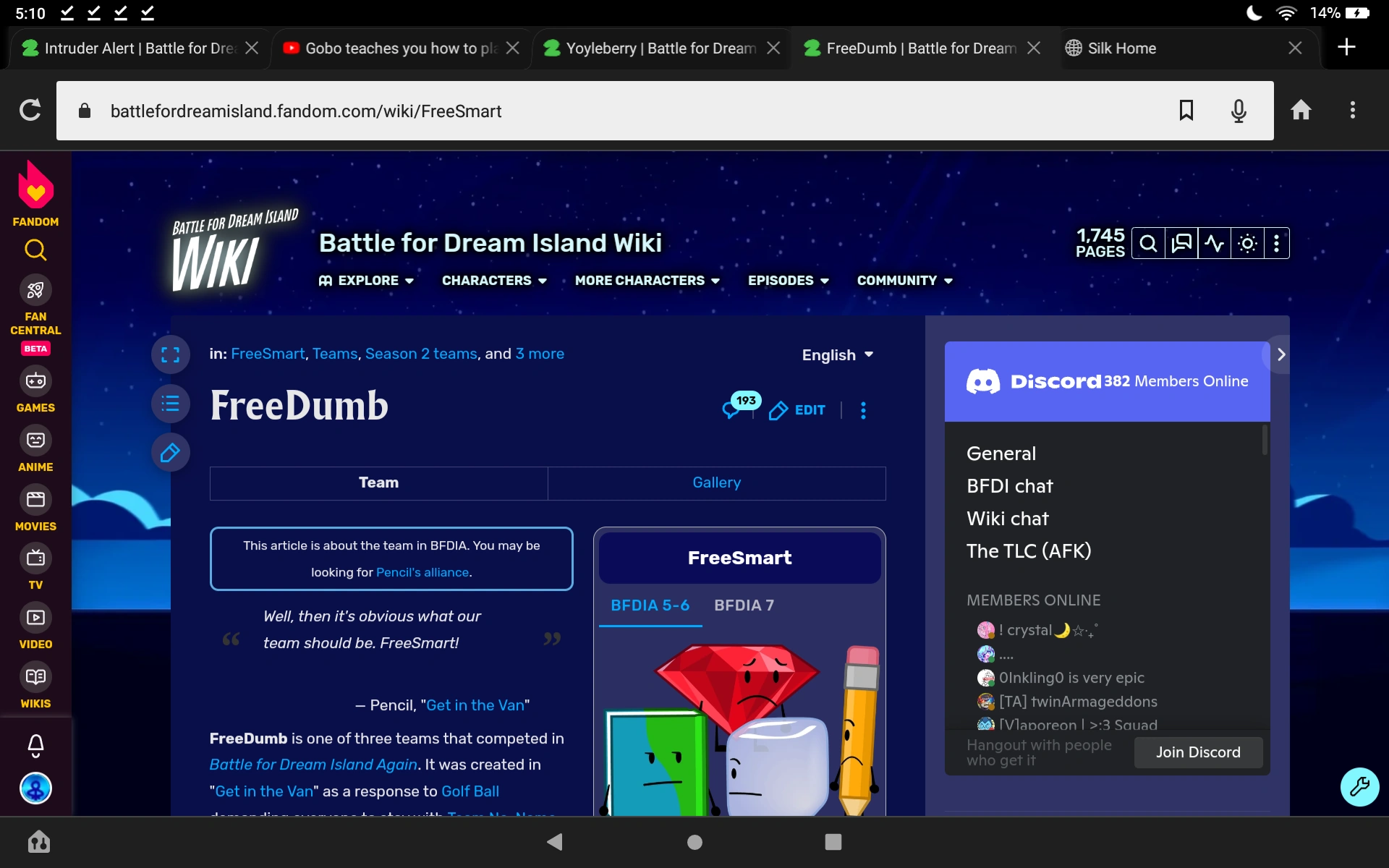Switch to the Gallery tab

(x=717, y=482)
